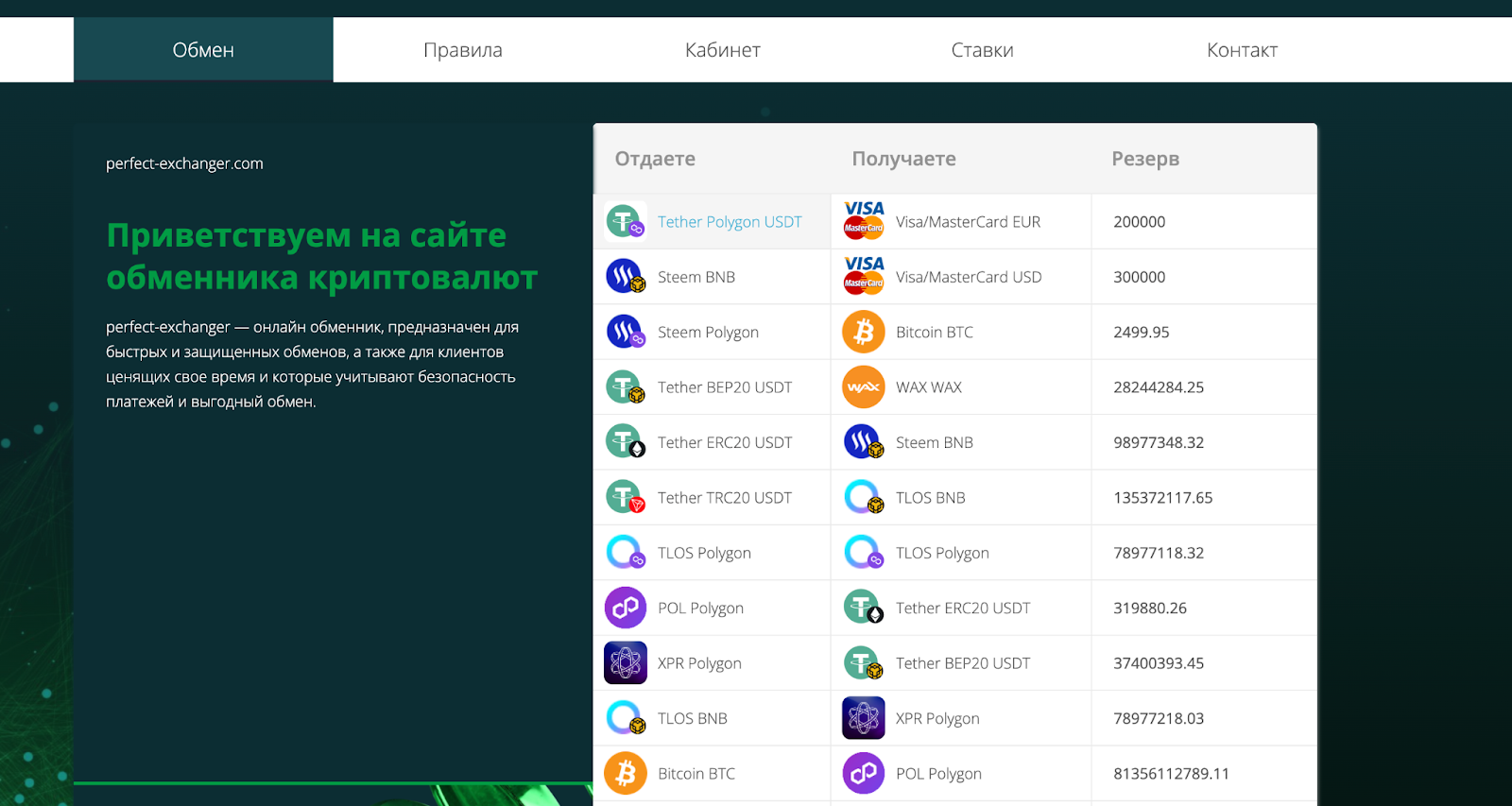Open the Контакт page tab
1512x806 pixels.
(1242, 50)
